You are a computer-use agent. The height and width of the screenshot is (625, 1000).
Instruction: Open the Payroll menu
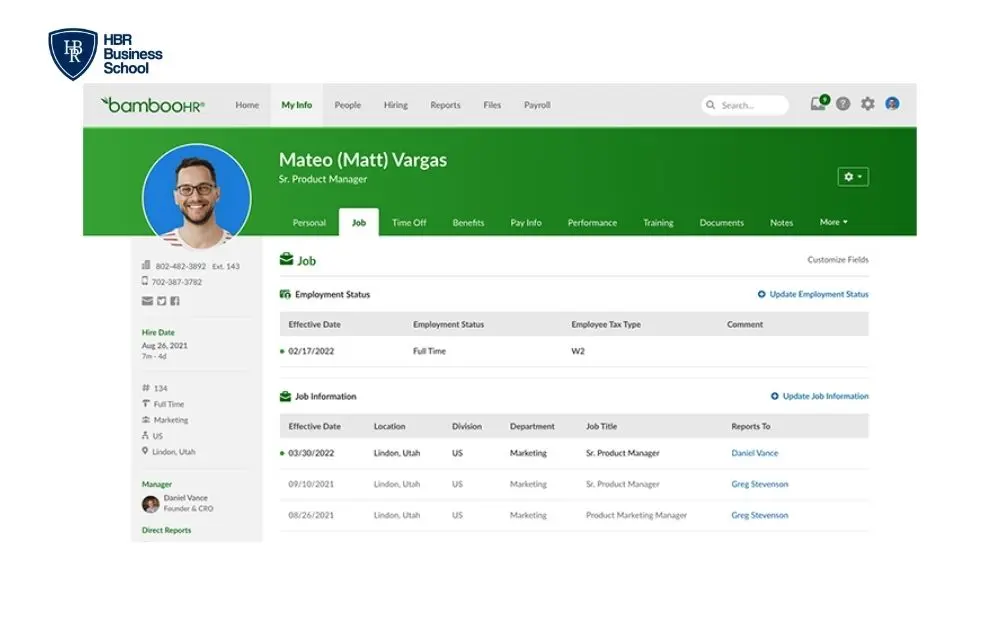(x=537, y=105)
